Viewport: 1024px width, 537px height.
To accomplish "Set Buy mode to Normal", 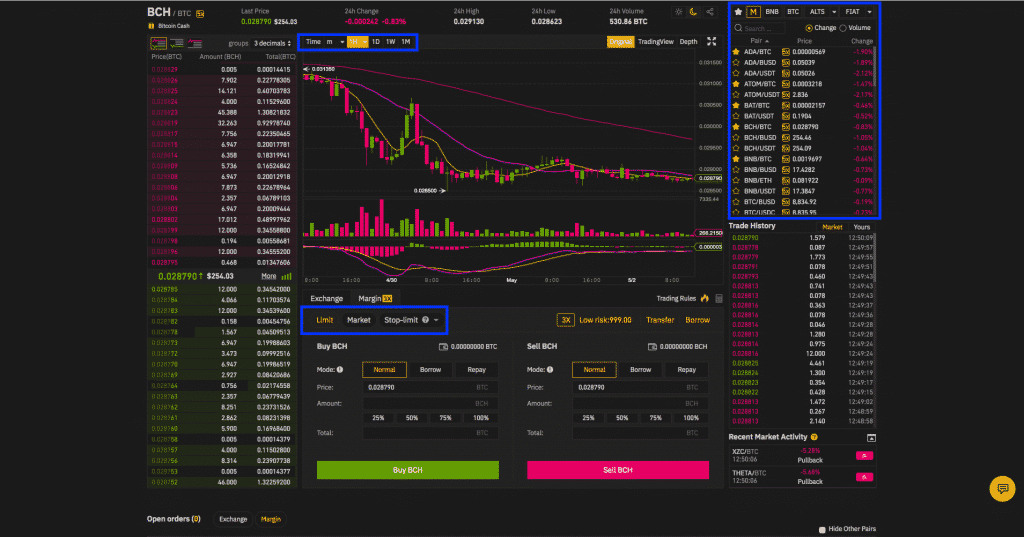I will pyautogui.click(x=384, y=370).
